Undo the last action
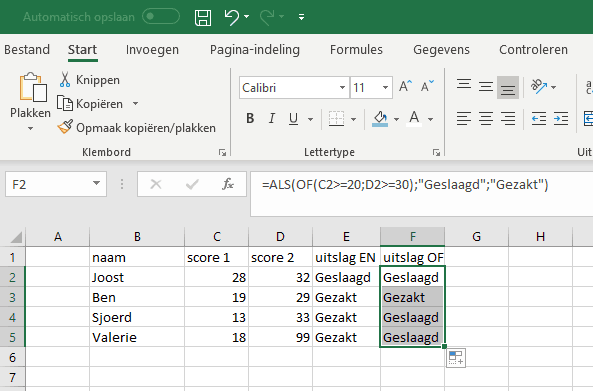The image size is (593, 391). coord(231,17)
